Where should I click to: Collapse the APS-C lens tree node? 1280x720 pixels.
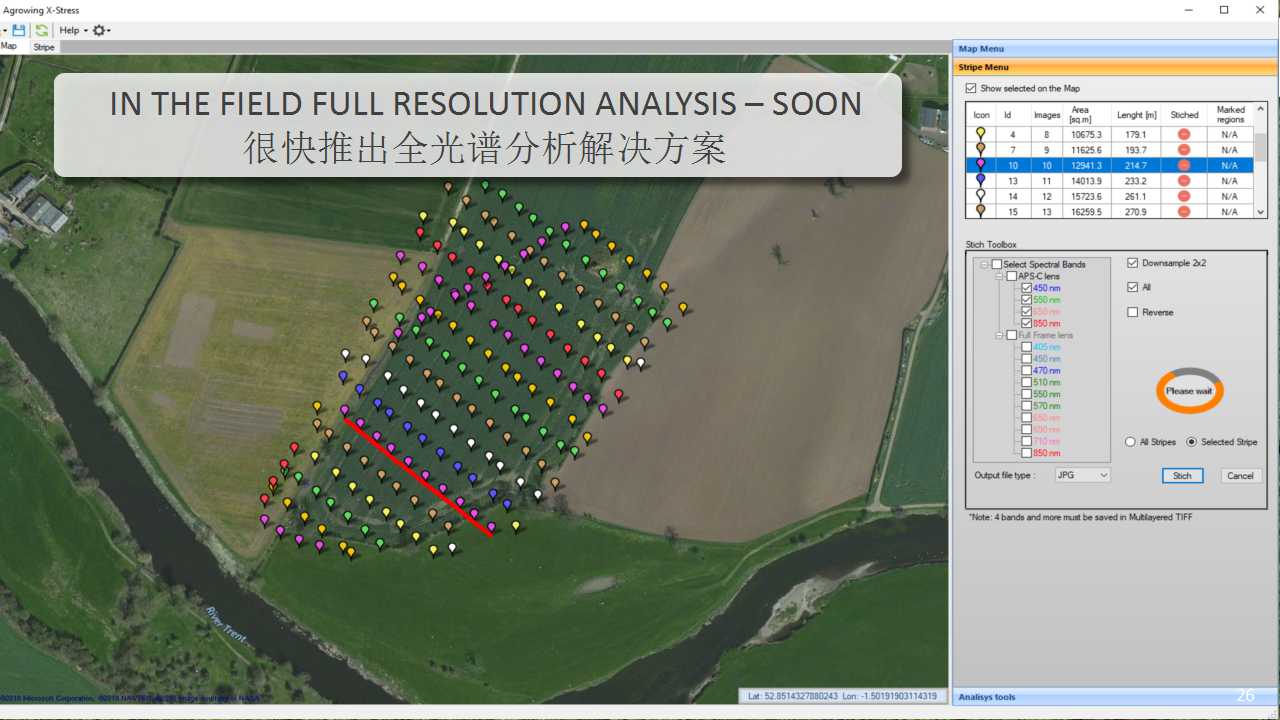tap(998, 276)
